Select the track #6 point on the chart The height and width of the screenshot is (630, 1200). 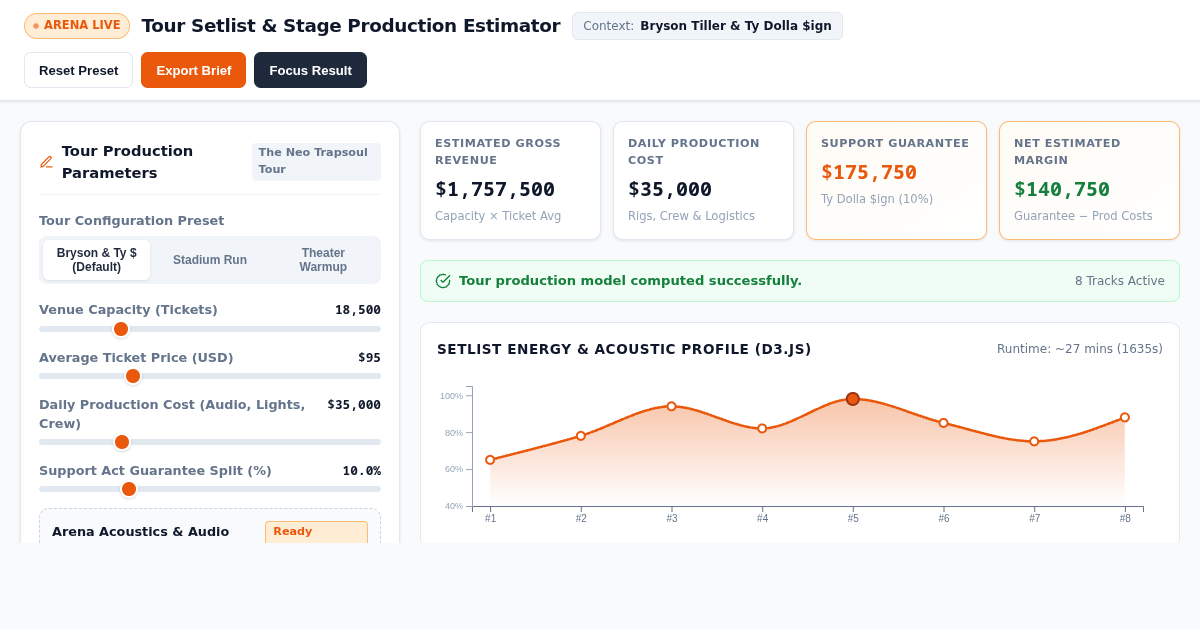(943, 423)
